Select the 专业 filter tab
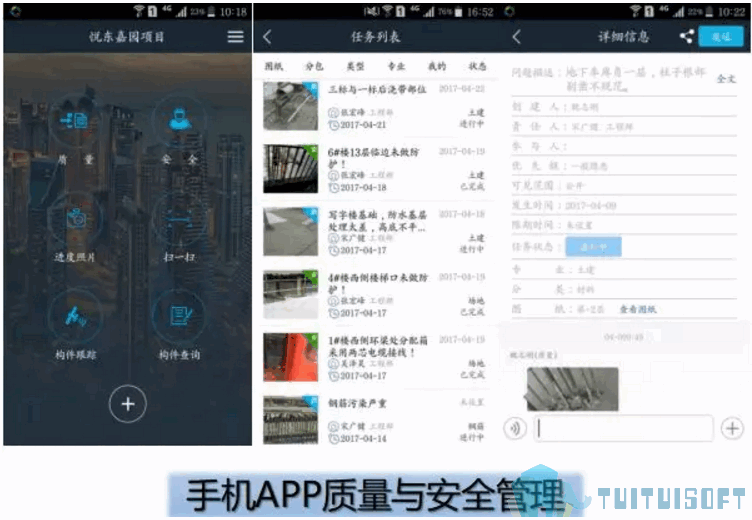752x520 pixels. 396,66
